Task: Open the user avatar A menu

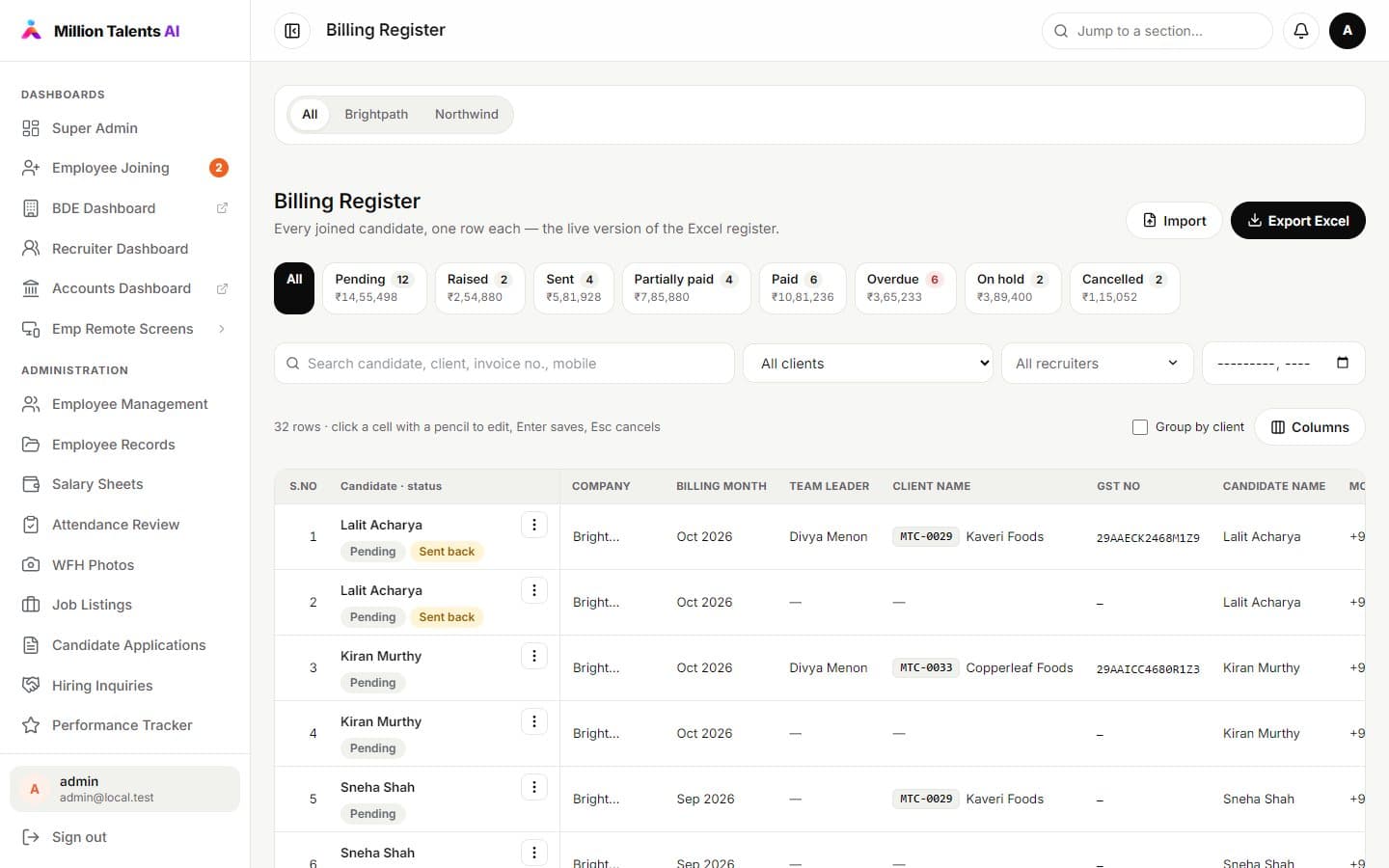Action: click(x=1348, y=31)
